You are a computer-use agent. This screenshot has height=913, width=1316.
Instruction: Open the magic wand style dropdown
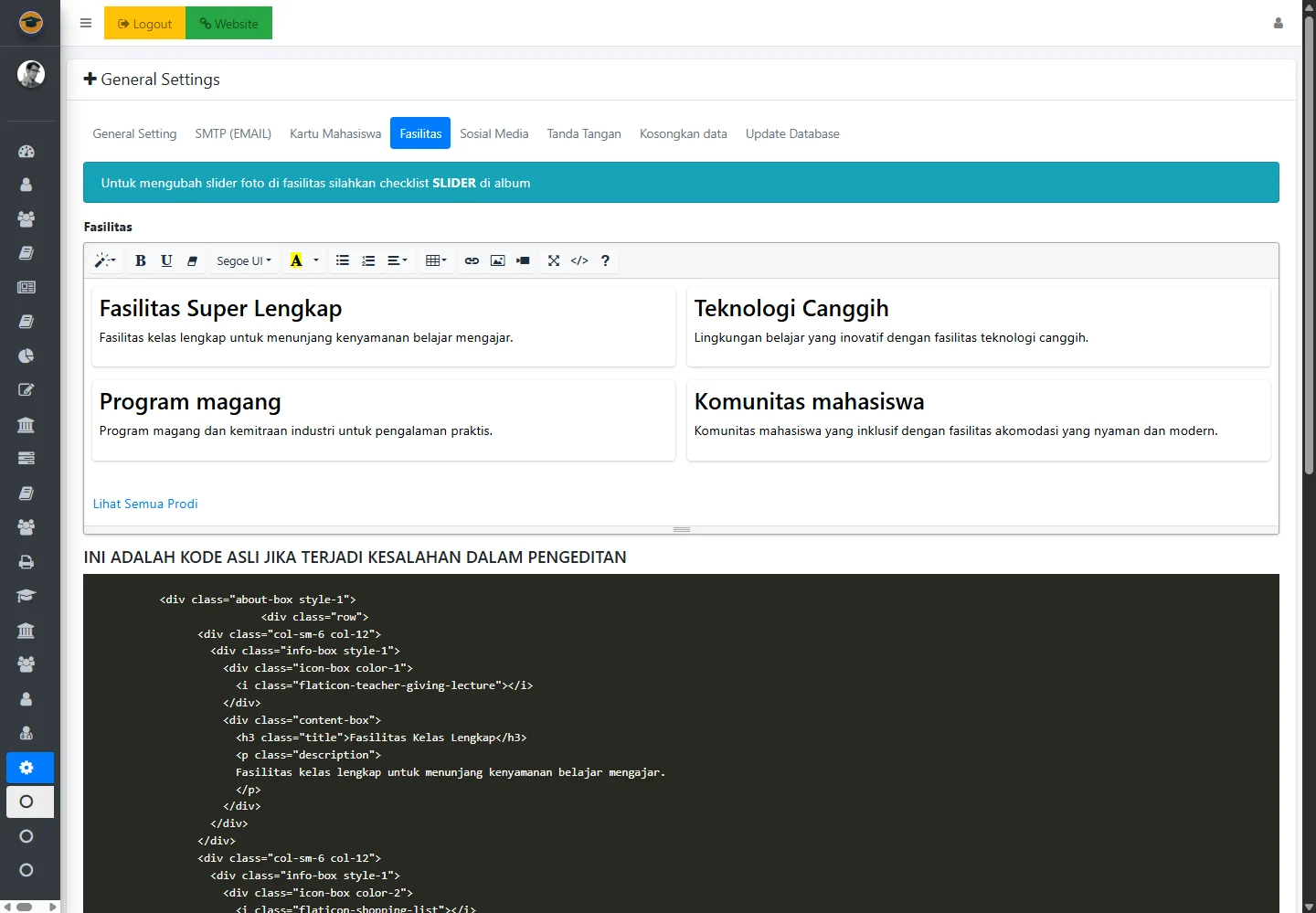(x=105, y=260)
